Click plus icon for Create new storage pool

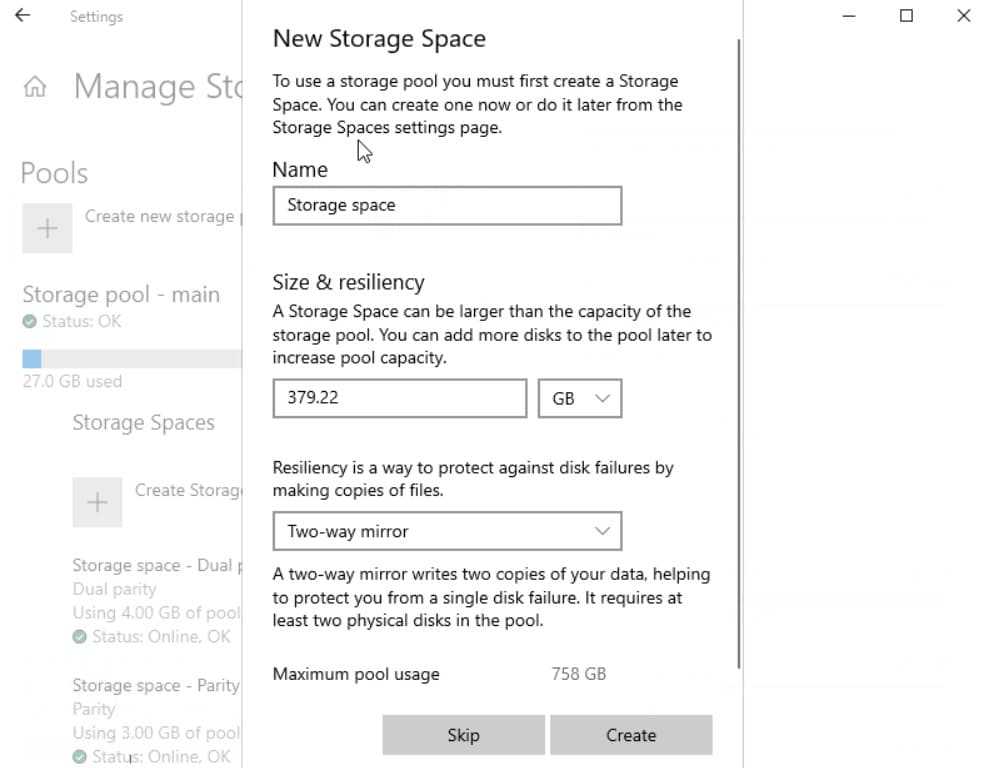point(47,228)
